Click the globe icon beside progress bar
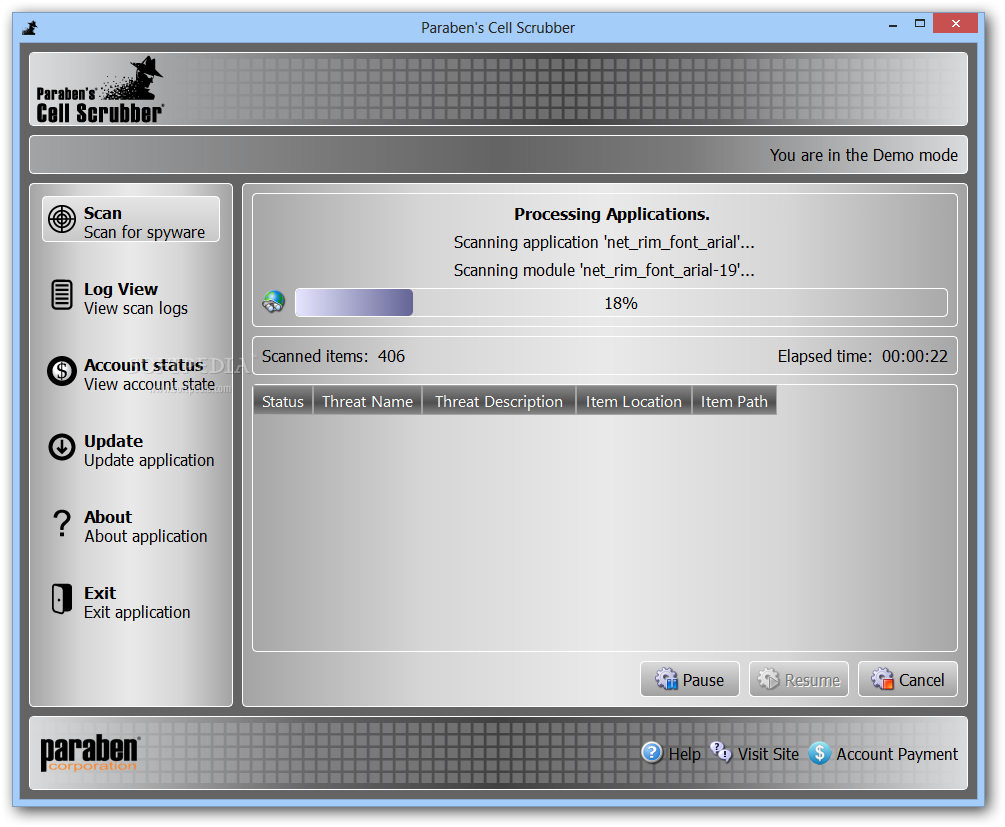1005x827 pixels. tap(274, 302)
